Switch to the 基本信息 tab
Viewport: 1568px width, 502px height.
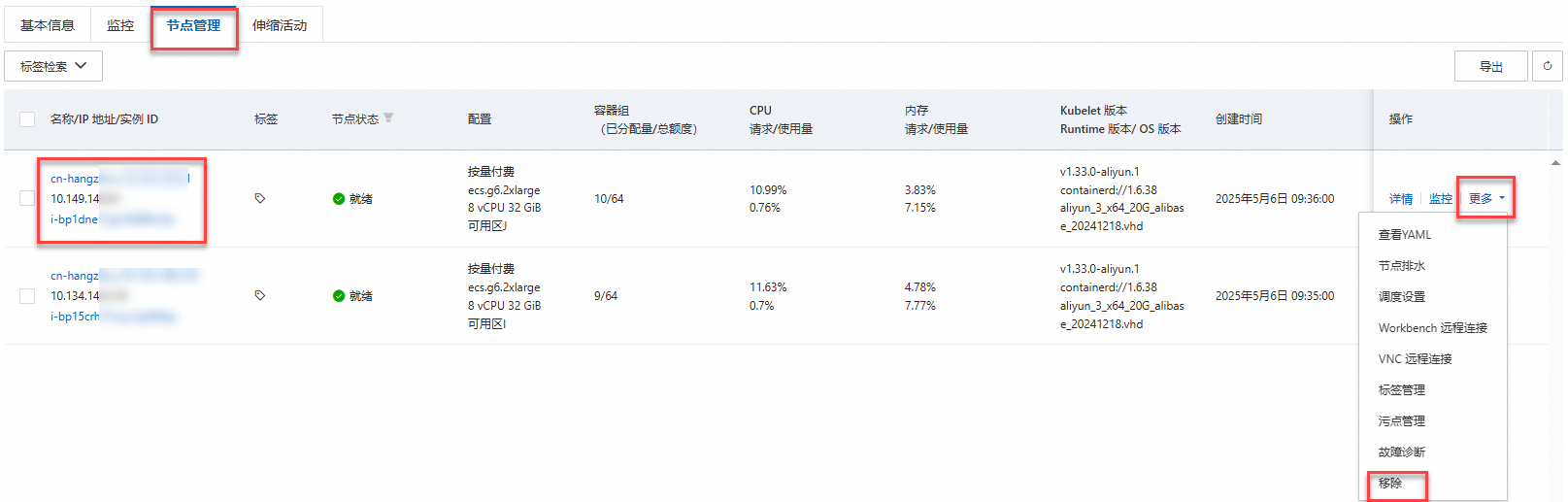pyautogui.click(x=48, y=25)
